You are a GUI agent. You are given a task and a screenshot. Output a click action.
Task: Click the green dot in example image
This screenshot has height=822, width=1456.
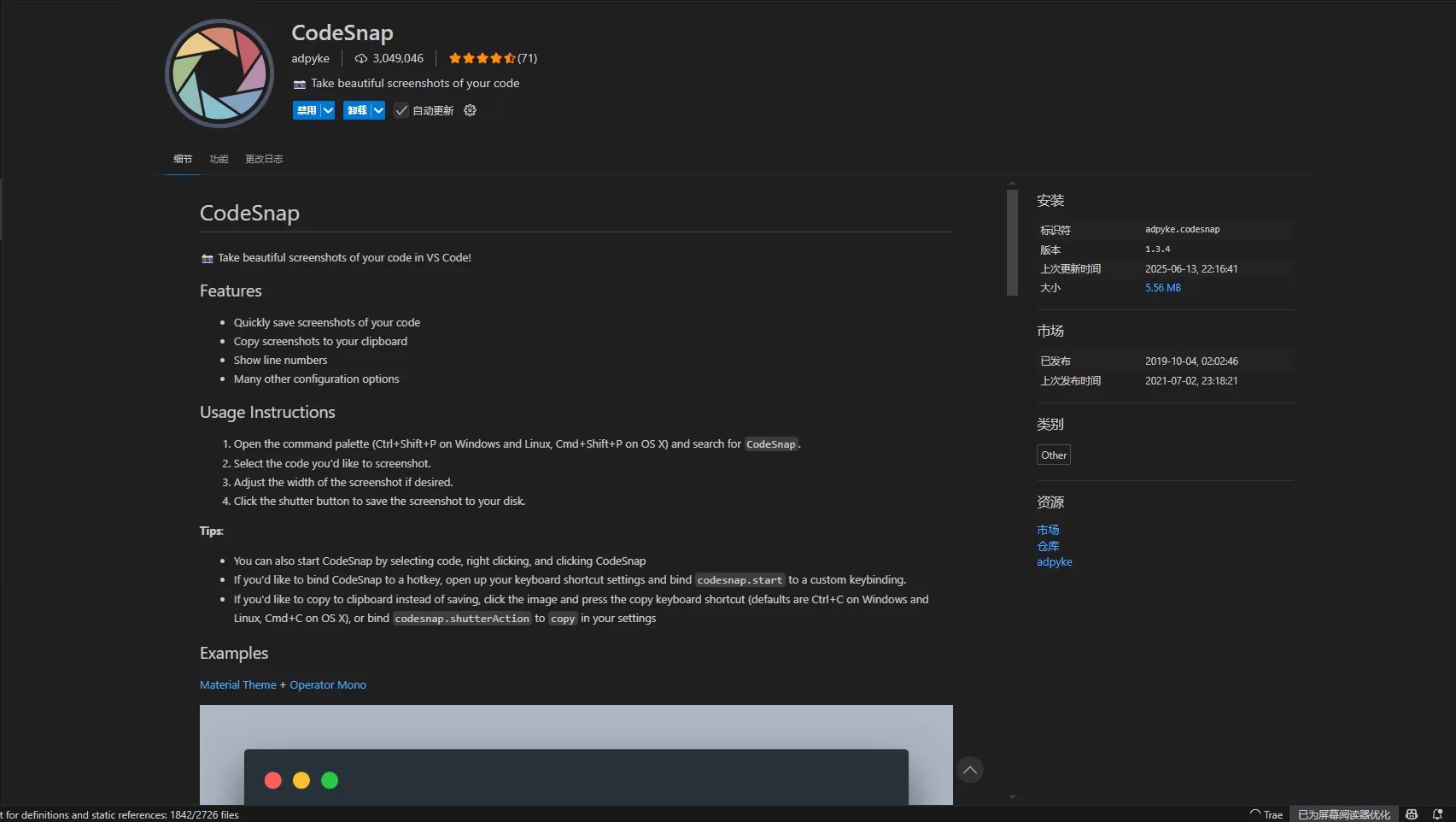330,780
